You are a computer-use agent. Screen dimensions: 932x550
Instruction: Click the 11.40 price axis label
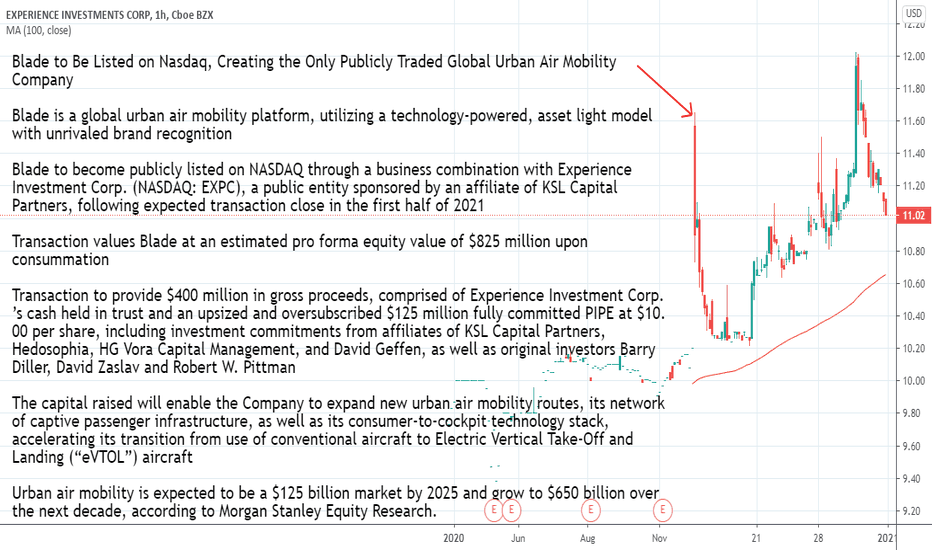(914, 153)
